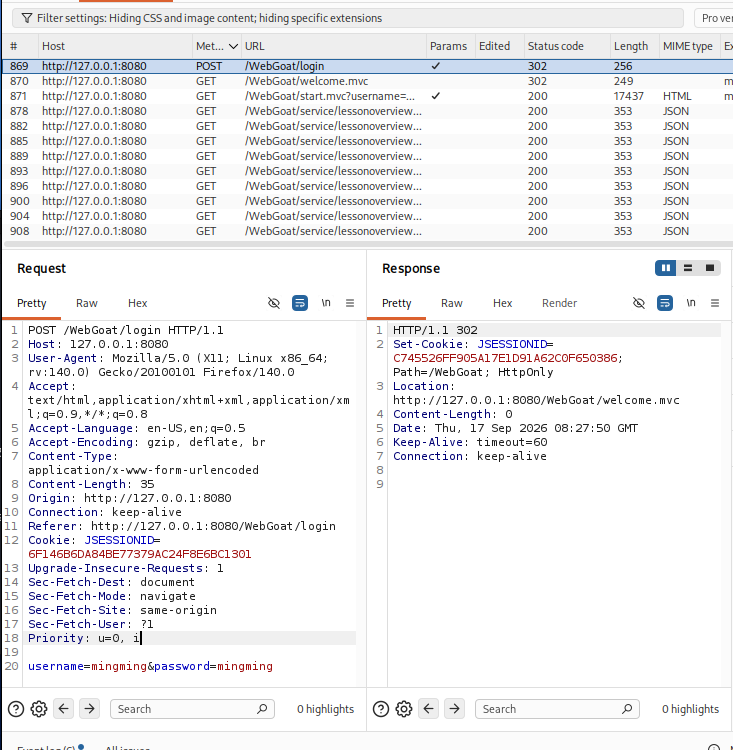Screen dimensions: 733x750
Task: Select history row 885
Action: [x=367, y=141]
